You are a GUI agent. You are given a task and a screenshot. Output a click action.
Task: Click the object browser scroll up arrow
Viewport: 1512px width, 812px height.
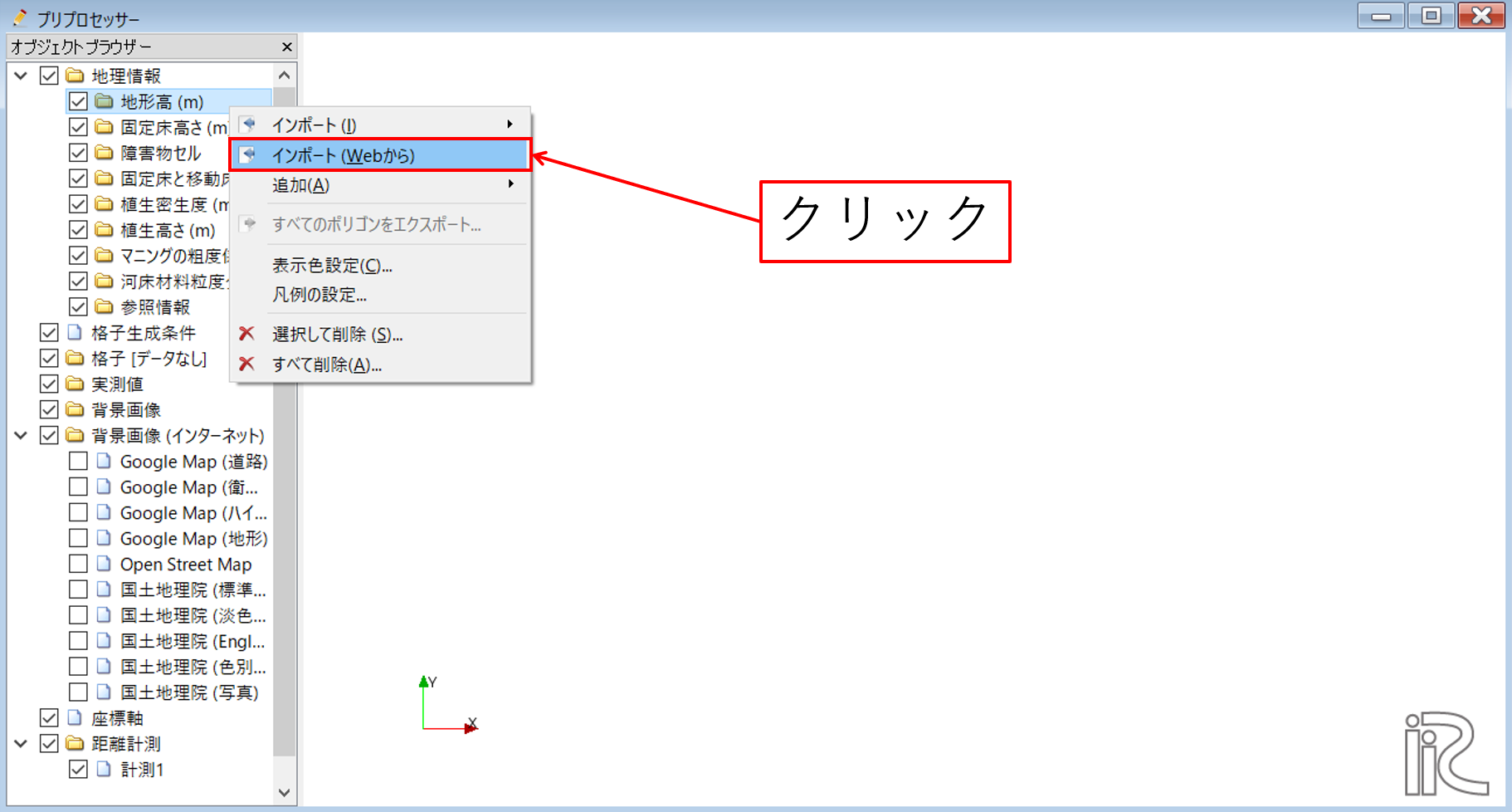284,76
